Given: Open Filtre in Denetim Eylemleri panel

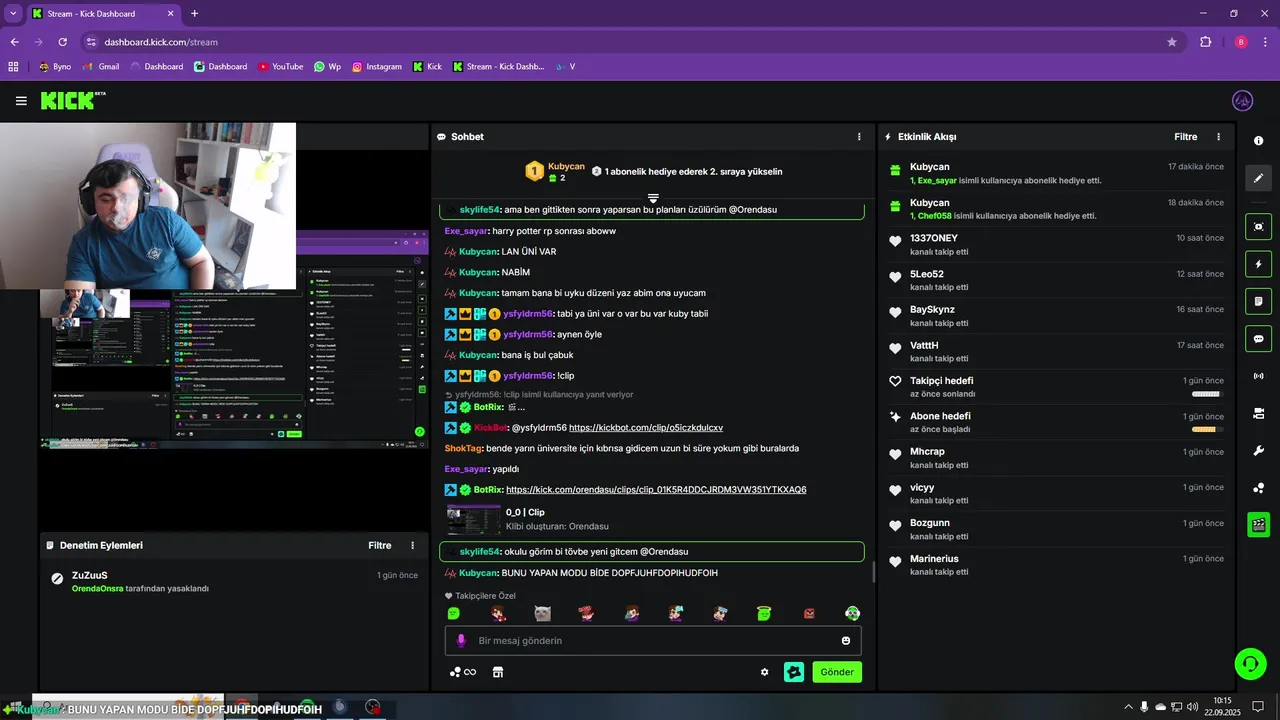Looking at the screenshot, I should [x=380, y=546].
